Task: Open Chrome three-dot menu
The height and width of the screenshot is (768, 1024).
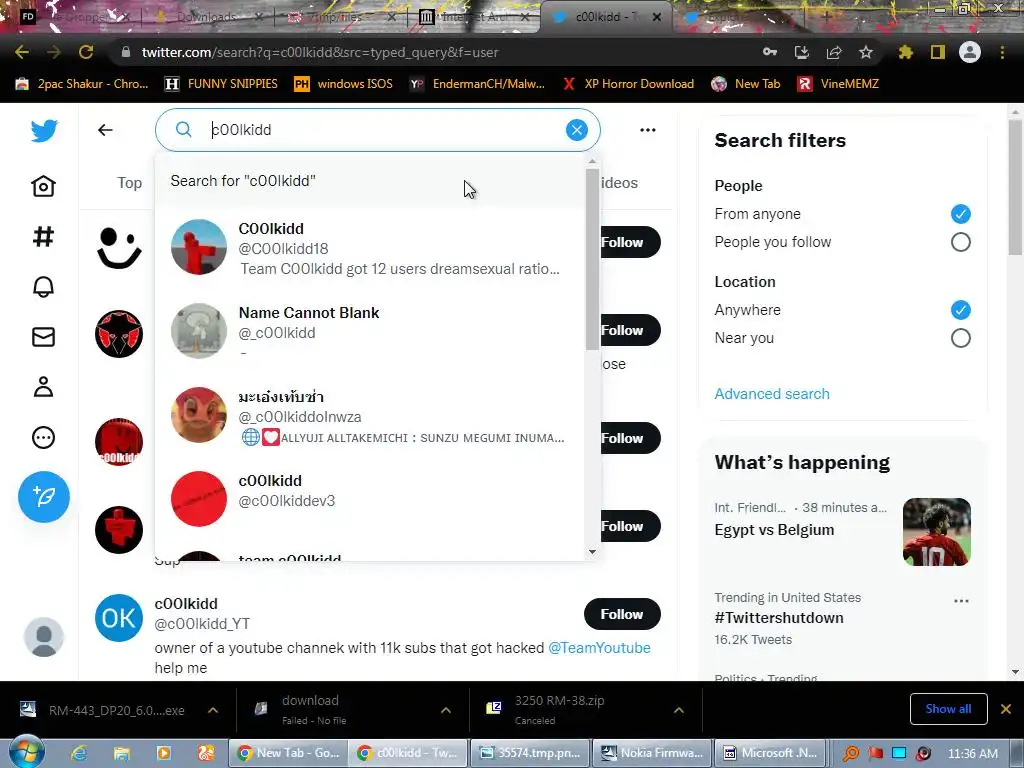Action: coord(1002,52)
